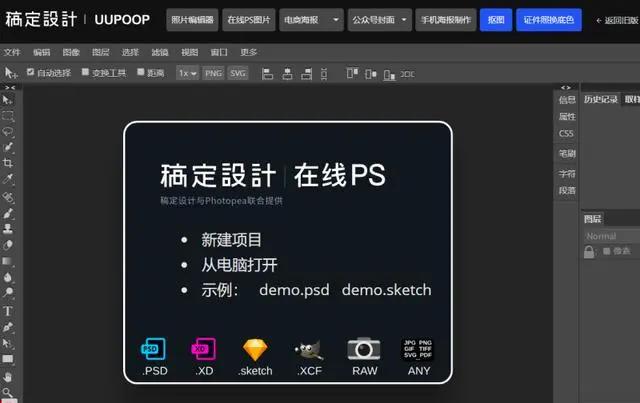Click the .PSD file format icon
Viewport: 640px width, 403px height.
tap(153, 349)
